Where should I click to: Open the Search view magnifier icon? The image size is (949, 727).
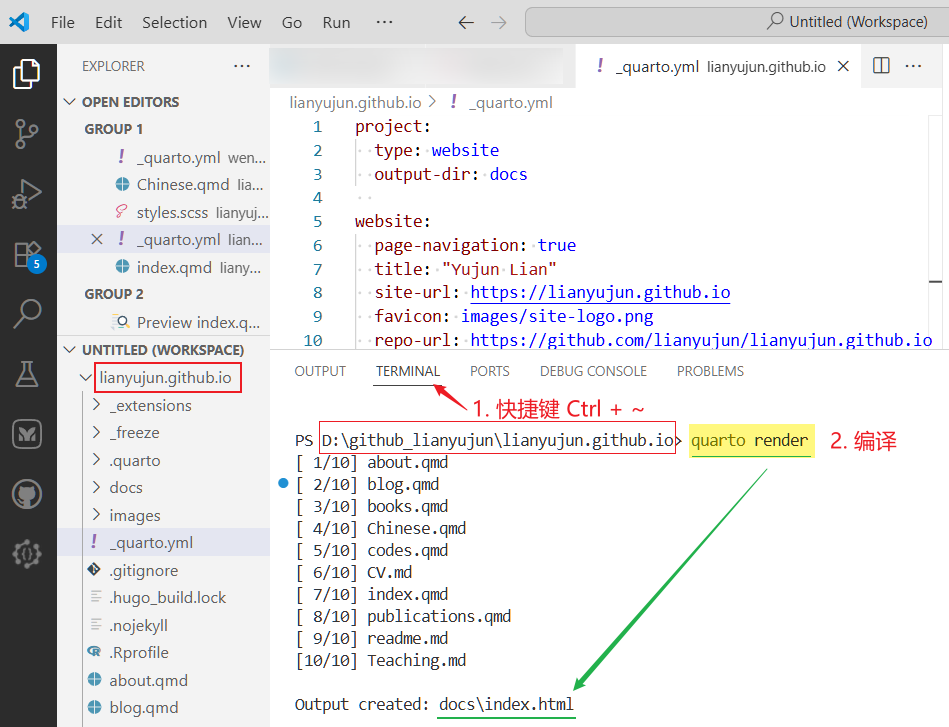click(x=27, y=314)
